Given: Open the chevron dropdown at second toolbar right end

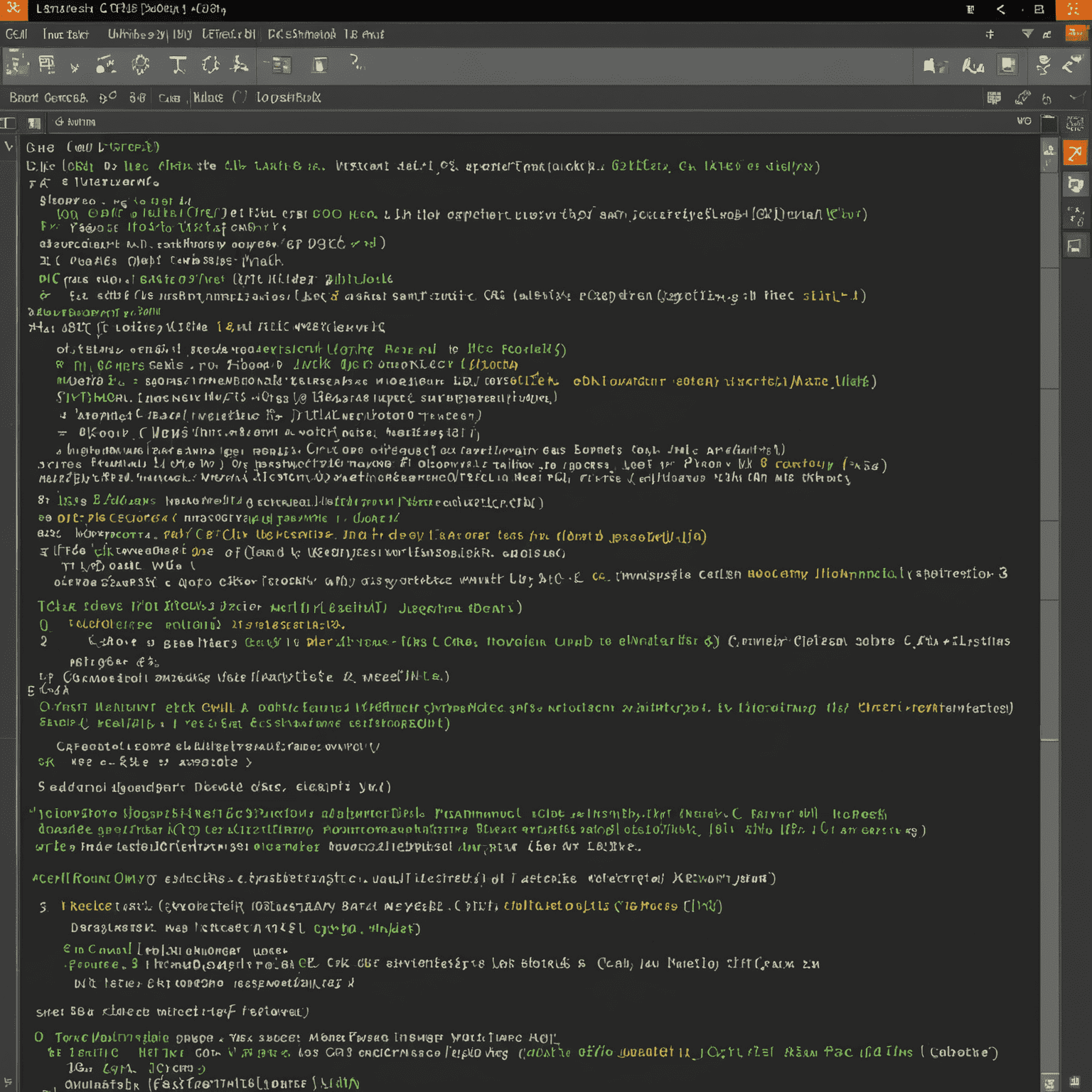Looking at the screenshot, I should (1076, 97).
